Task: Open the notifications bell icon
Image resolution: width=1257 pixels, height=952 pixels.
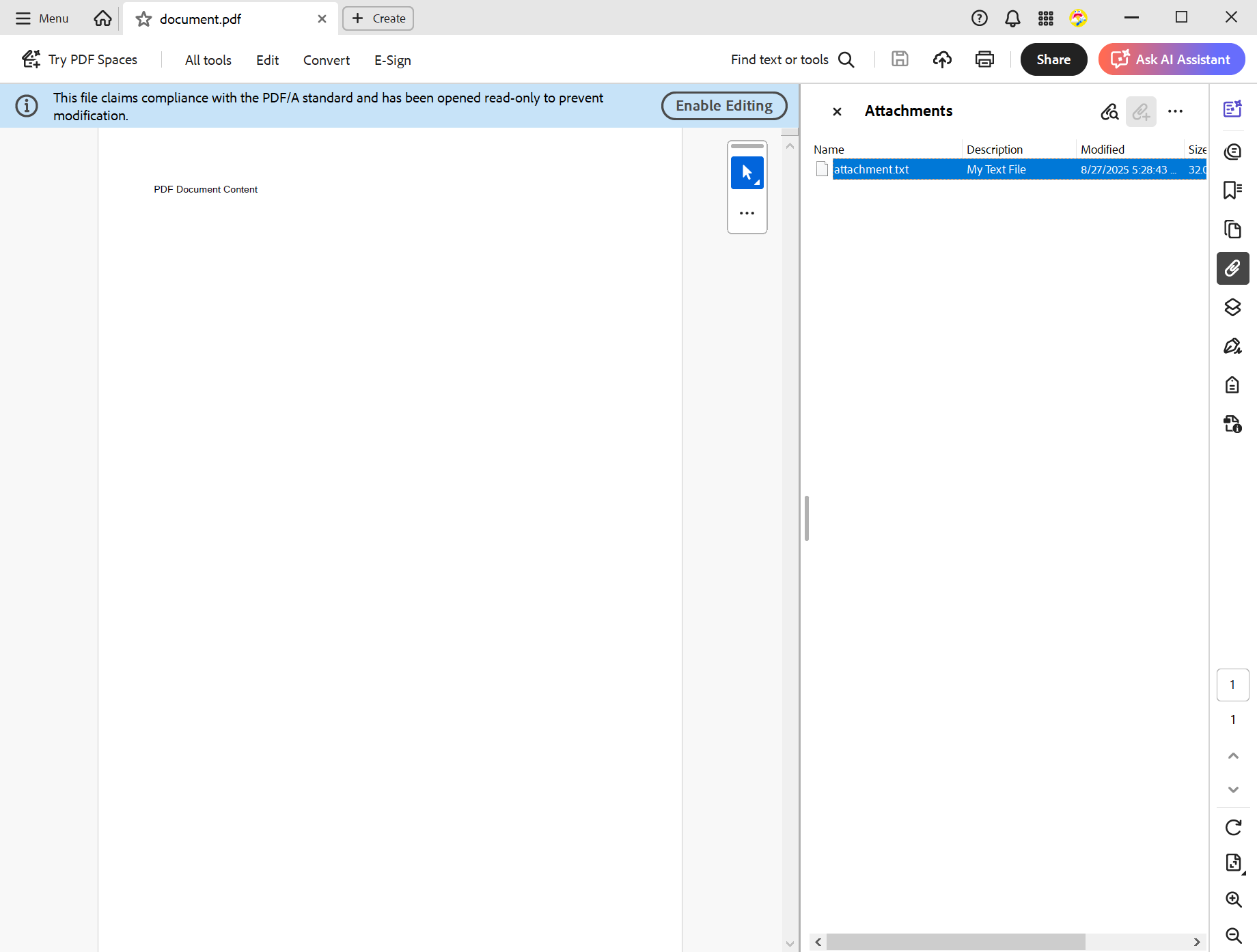Action: (1012, 18)
